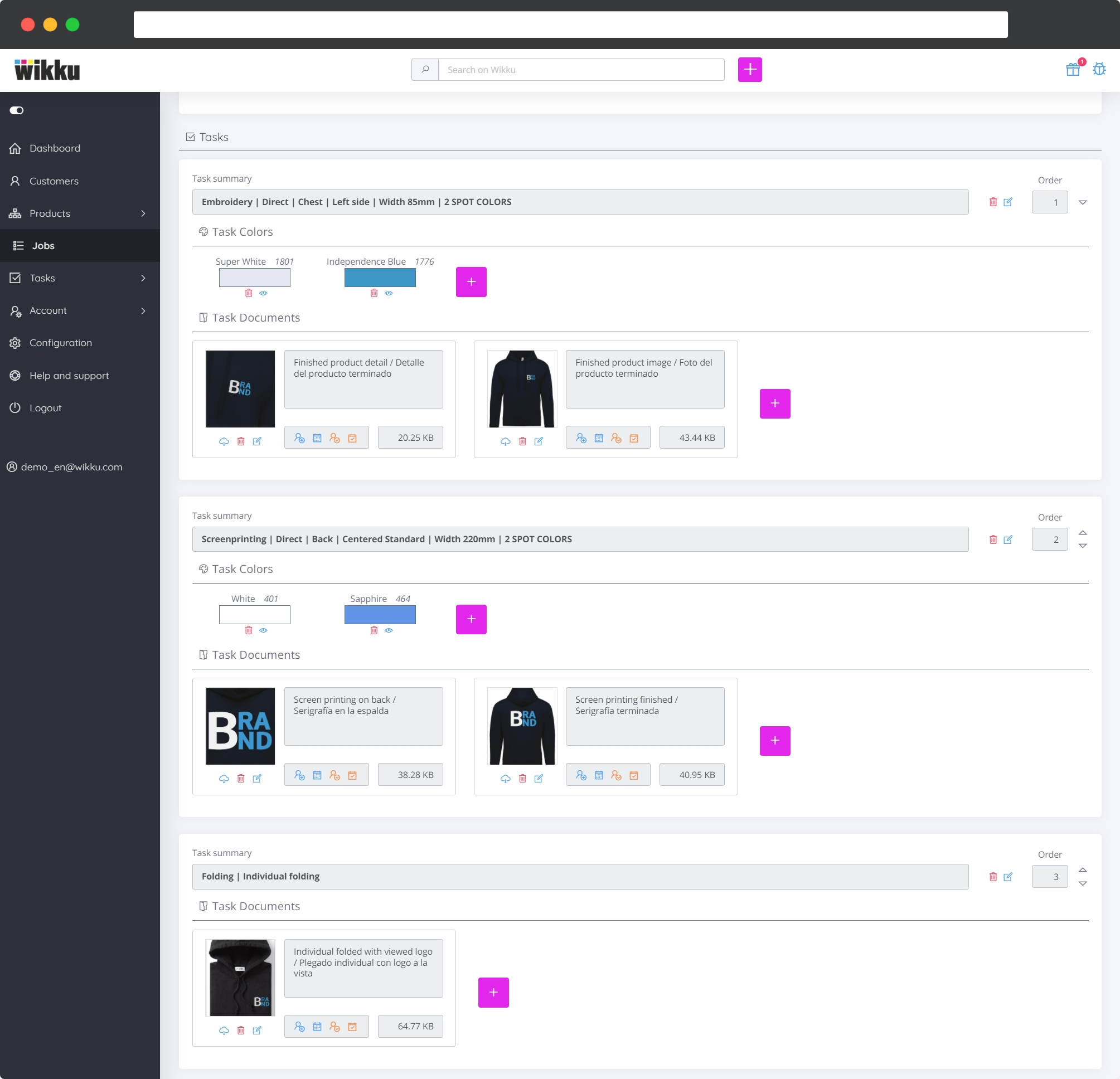Viewport: 1120px width, 1079px height.
Task: Download the "Finished product detail" document
Action: (x=224, y=441)
